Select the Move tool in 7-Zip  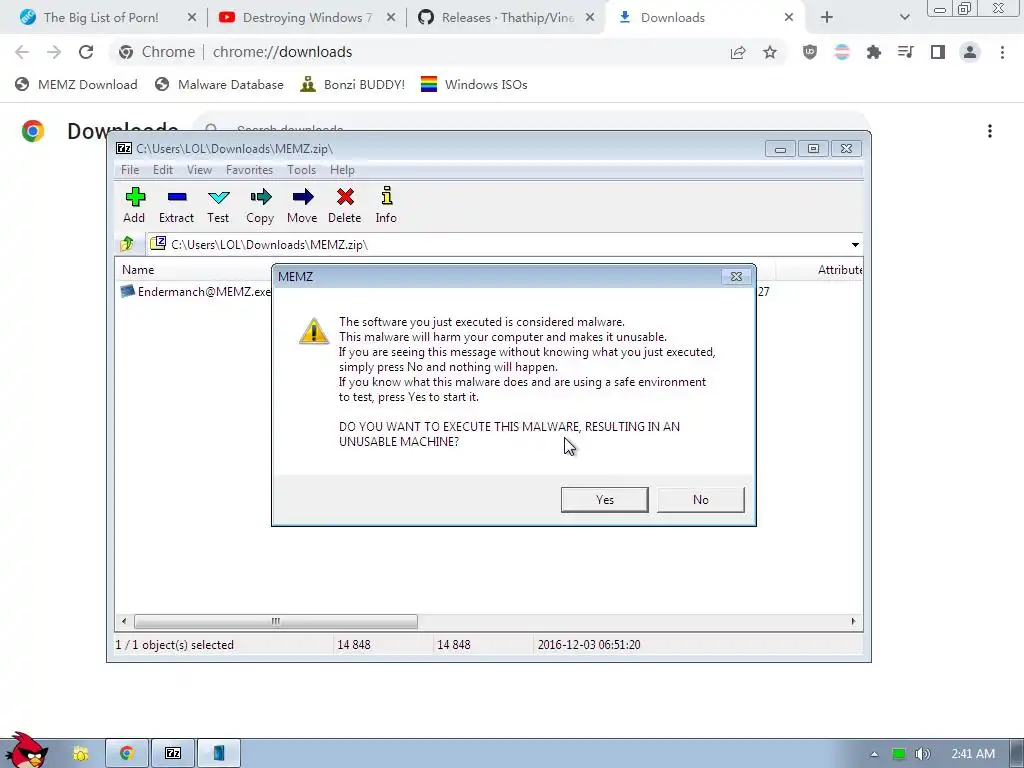[x=302, y=205]
